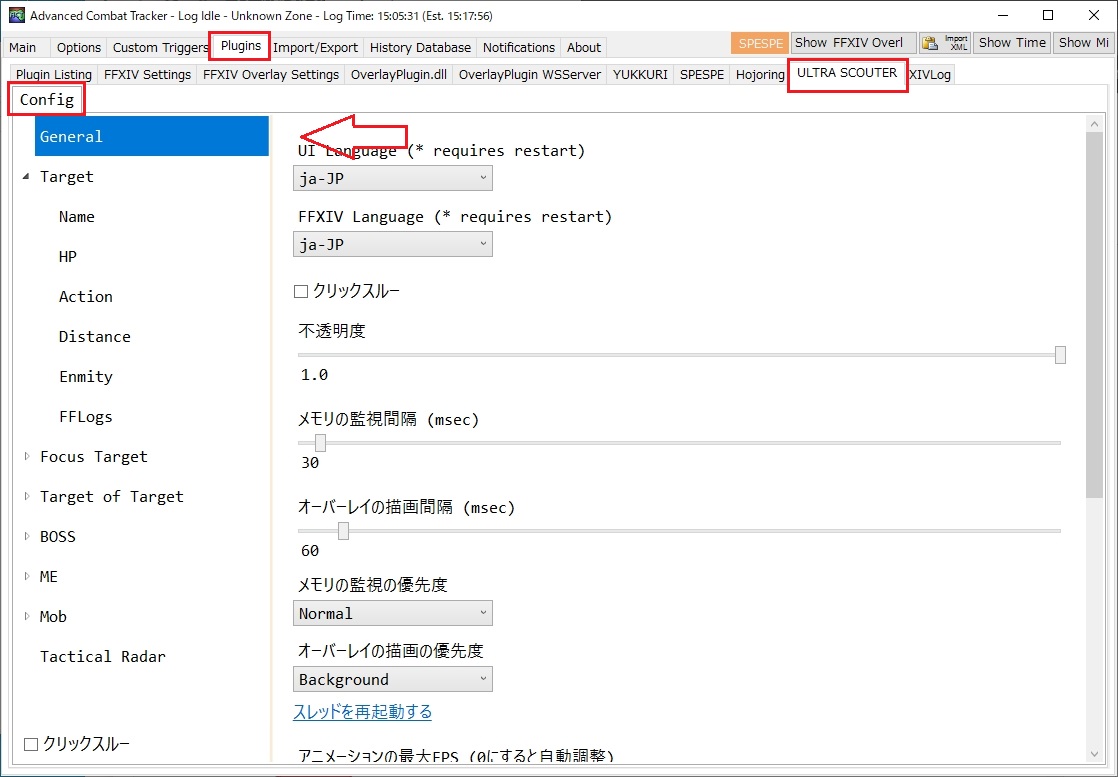Image resolution: width=1118 pixels, height=777 pixels.
Task: Select the Config tab
Action: click(46, 99)
